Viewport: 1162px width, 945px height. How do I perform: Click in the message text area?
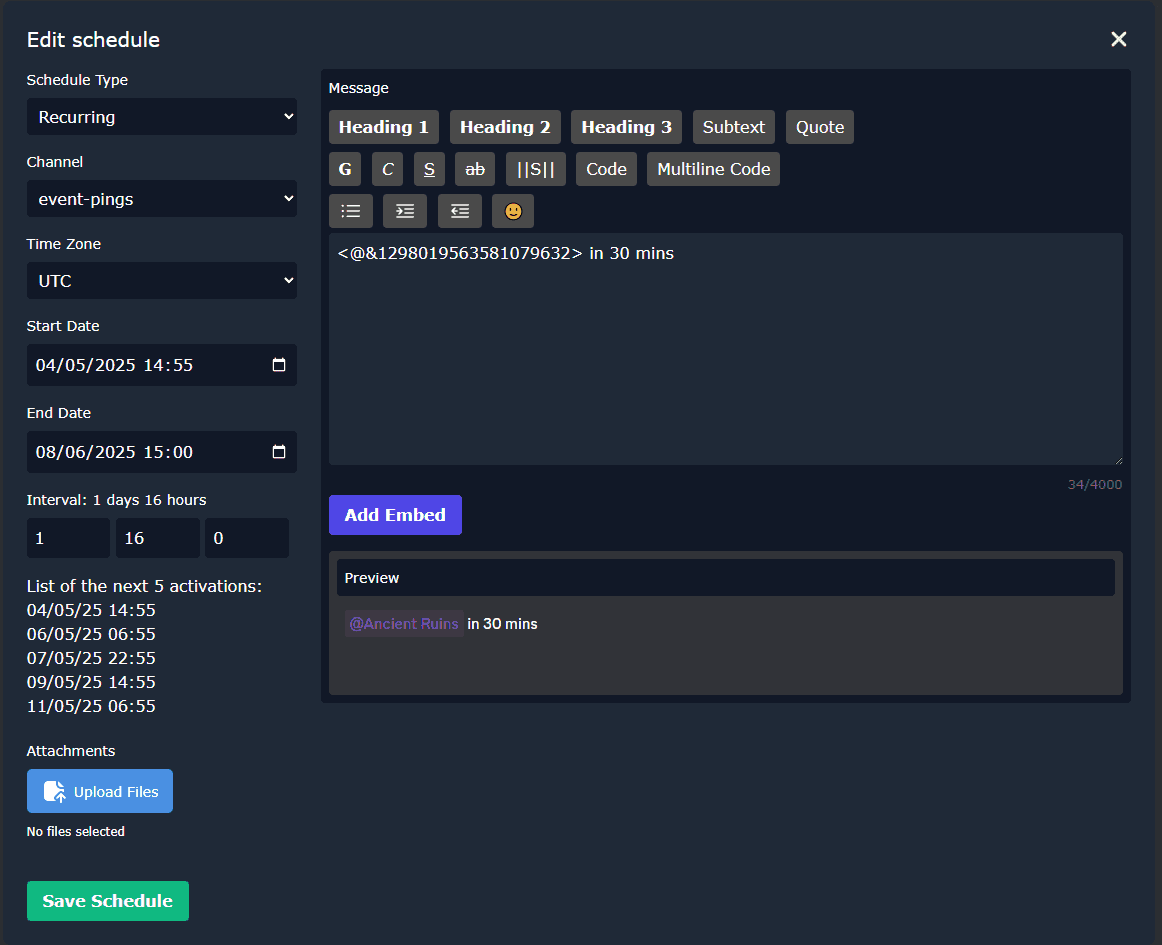point(726,349)
